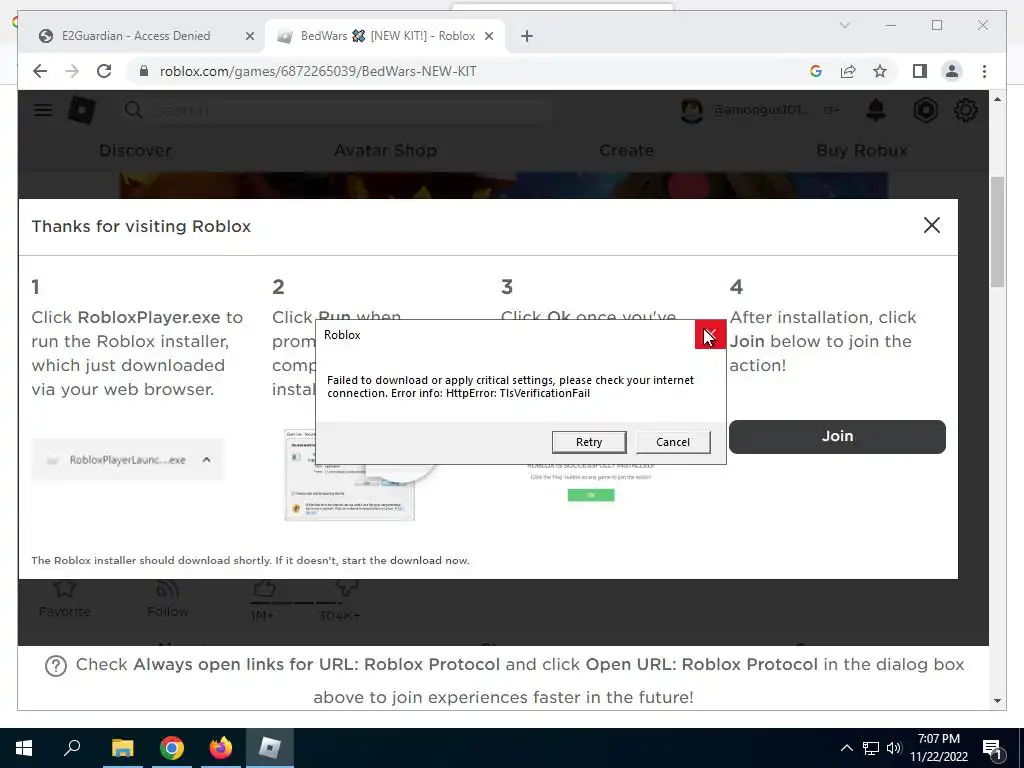Open Chrome from the taskbar
The image size is (1024, 768).
[x=171, y=748]
